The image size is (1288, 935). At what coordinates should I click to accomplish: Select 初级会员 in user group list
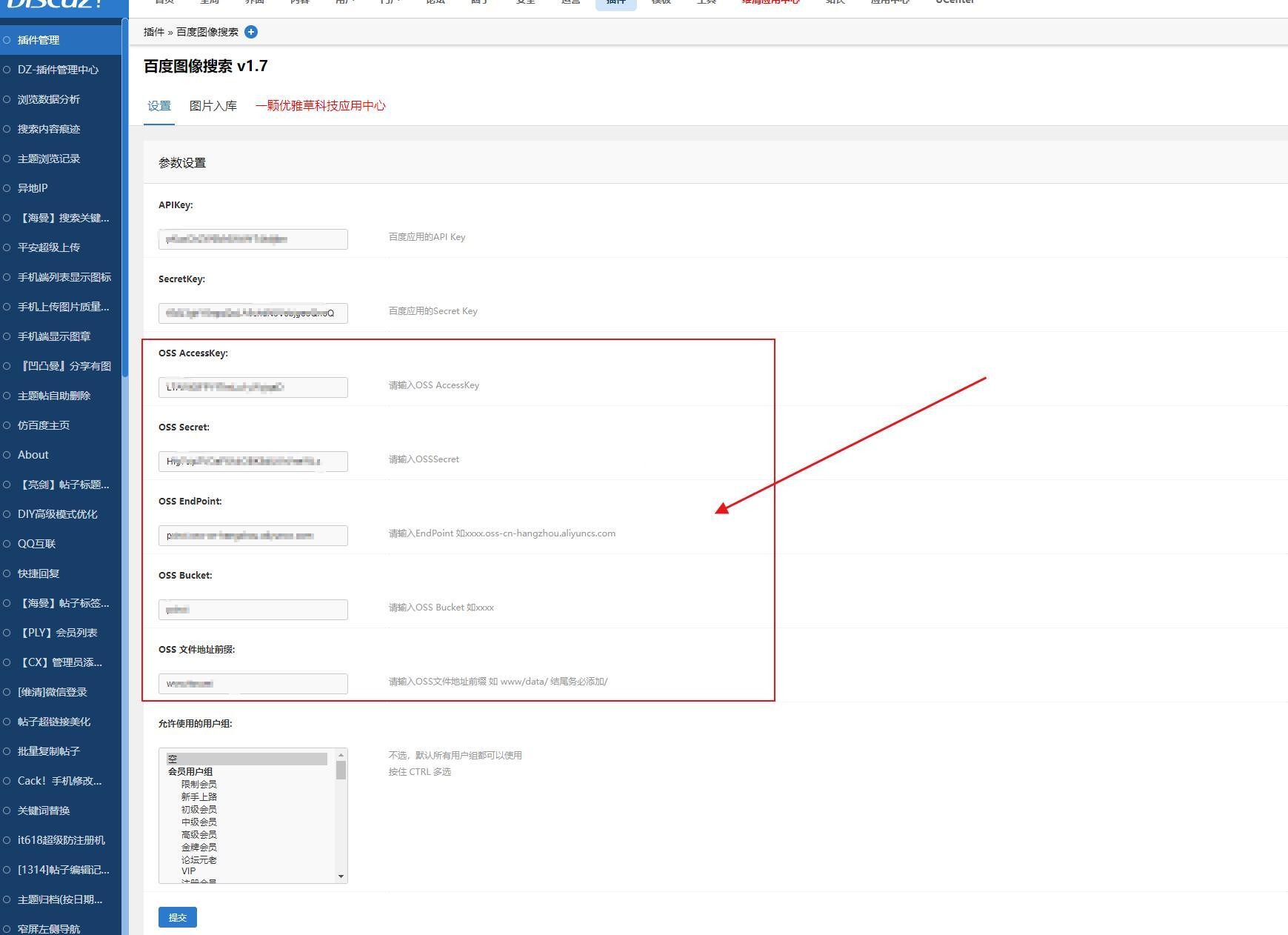click(x=199, y=809)
